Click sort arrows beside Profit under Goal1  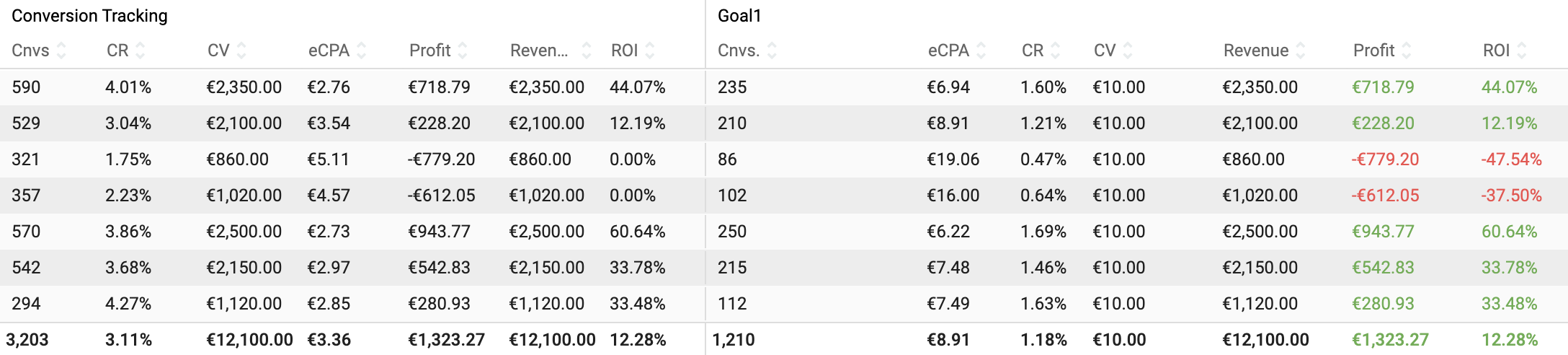(1407, 51)
